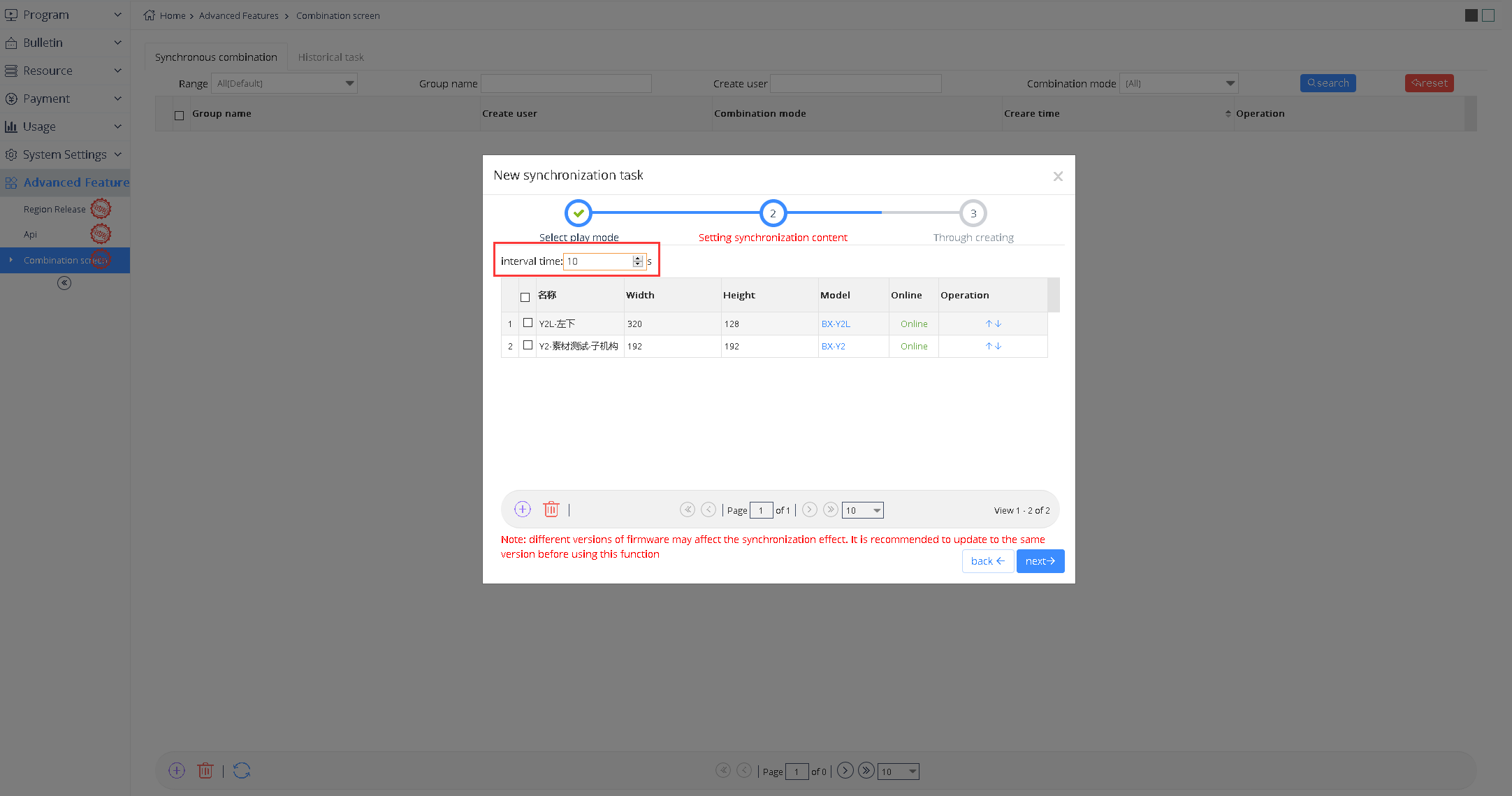Image resolution: width=1512 pixels, height=796 pixels.
Task: Open the BX-Y2L model link
Action: coord(836,324)
